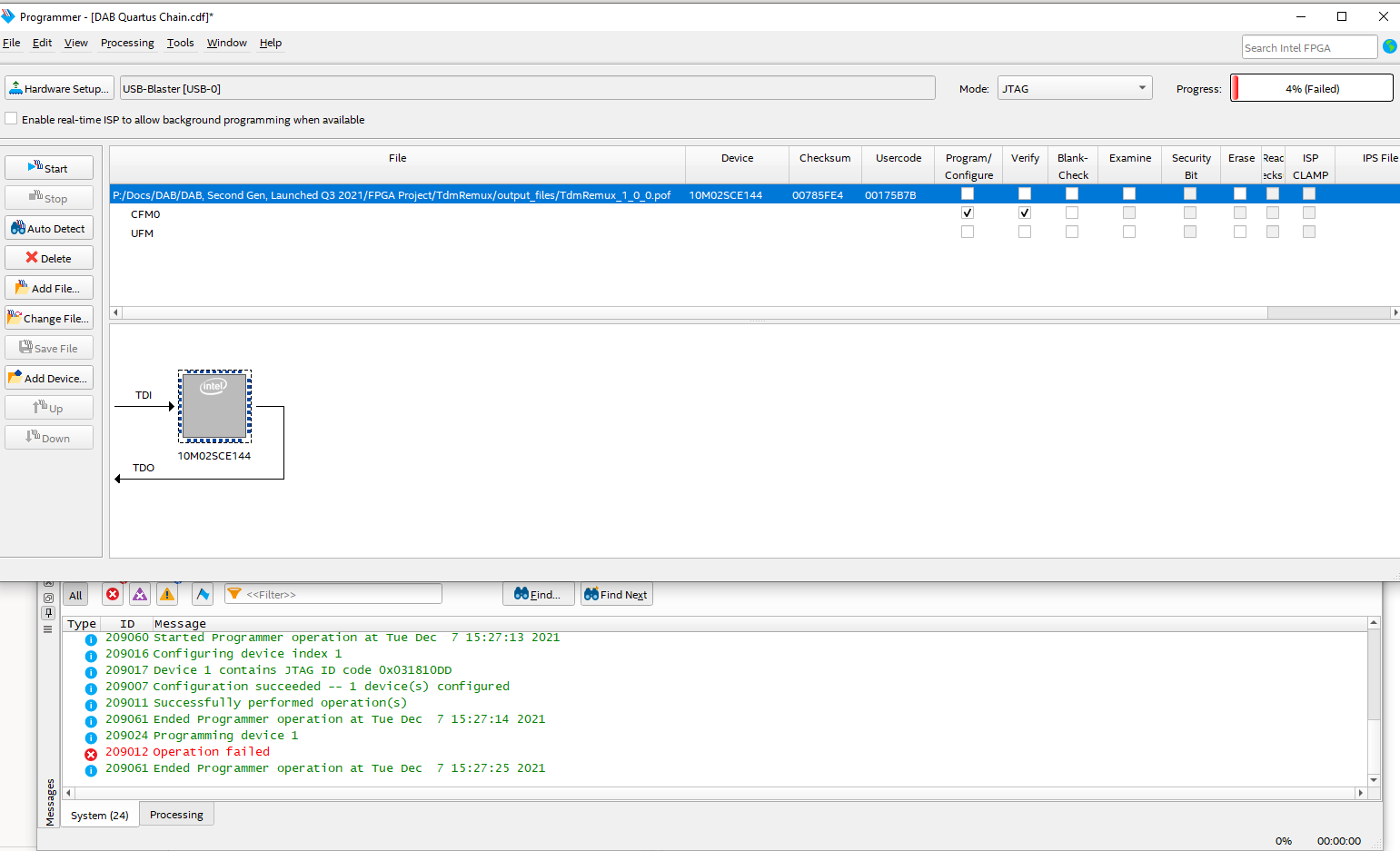
Task: Toggle Examine checkbox for the .pof row
Action: pos(1129,193)
